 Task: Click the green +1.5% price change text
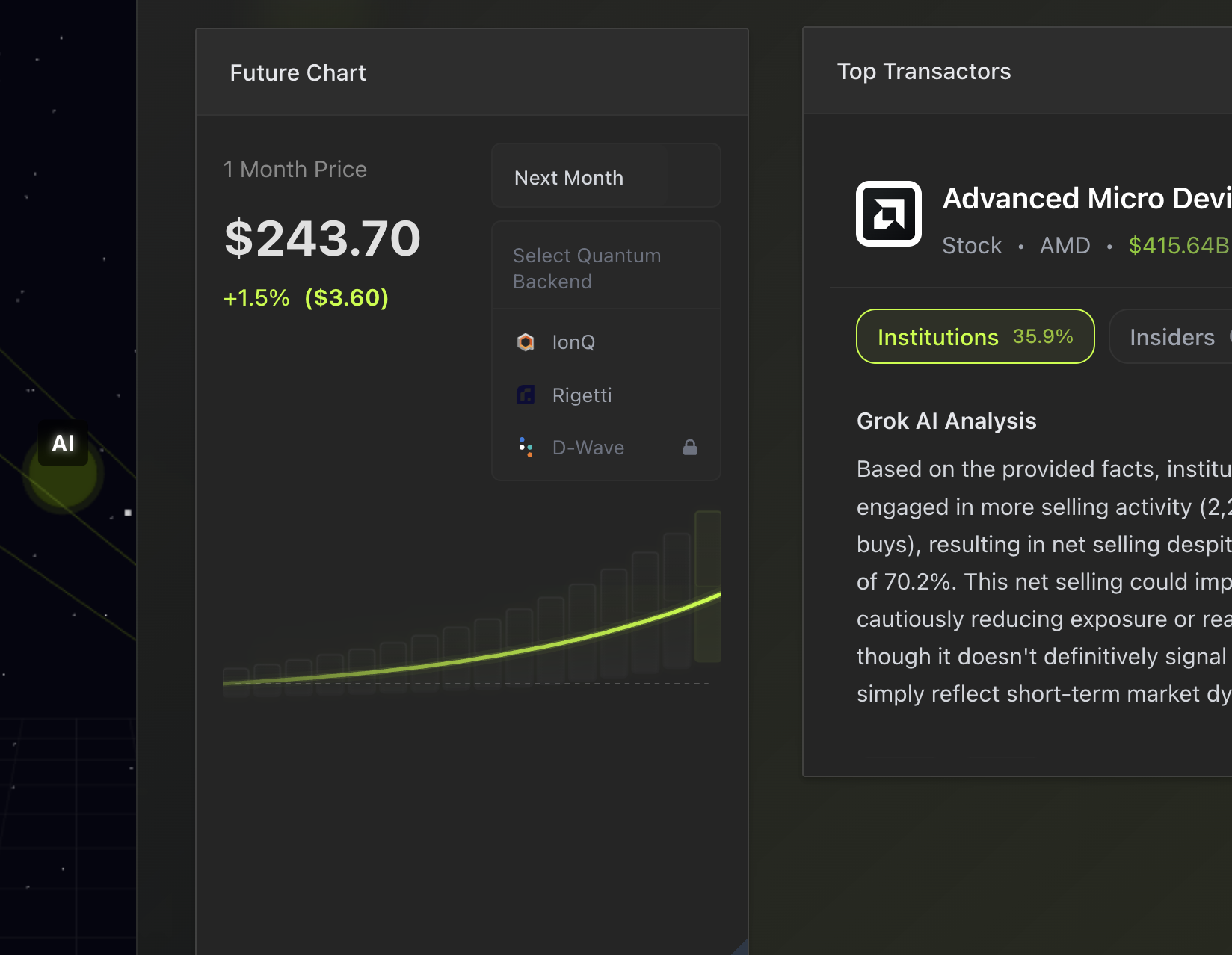pos(256,297)
